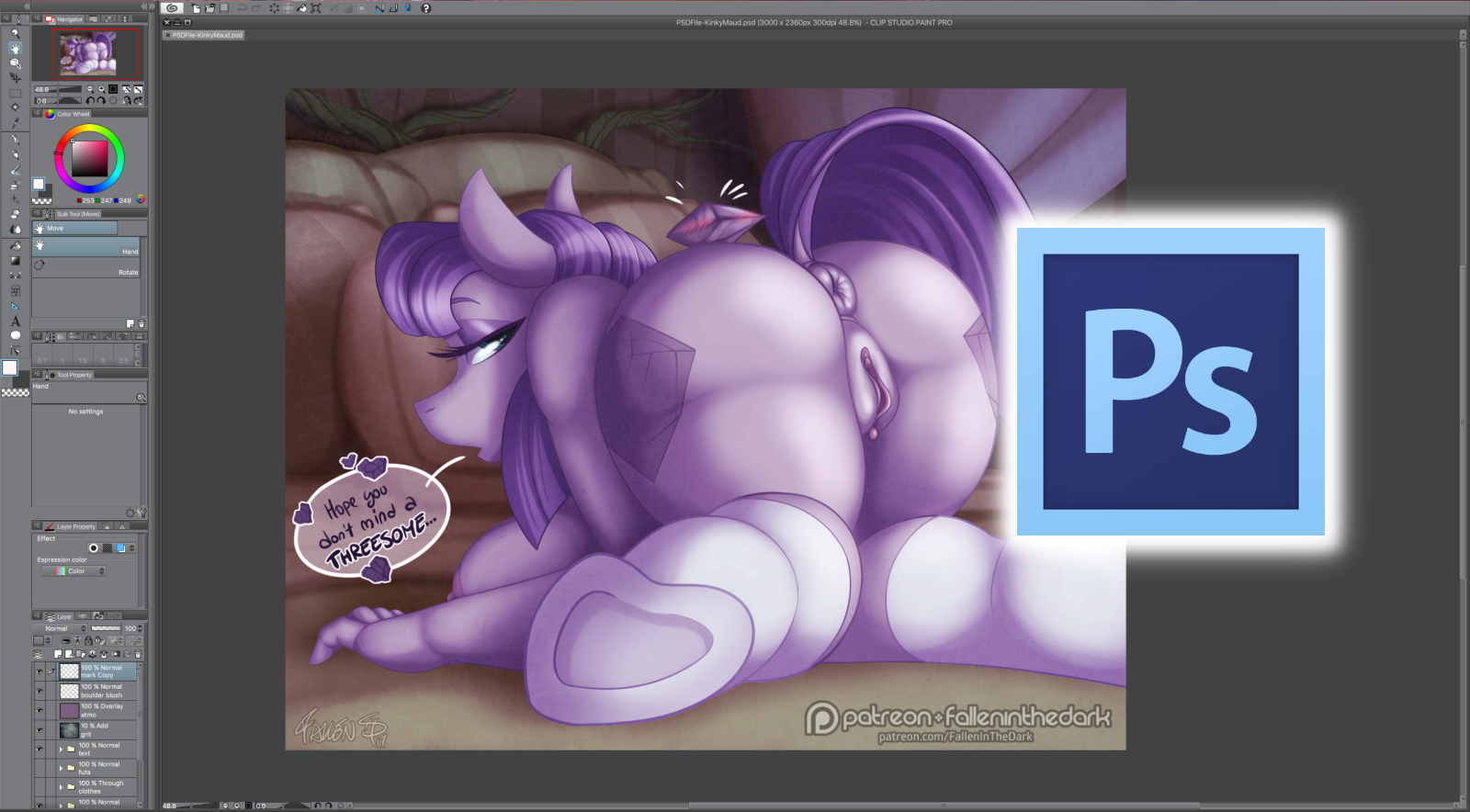This screenshot has height=812, width=1470.
Task: Toggle visibility of the atmo Overlay layer
Action: [x=40, y=710]
